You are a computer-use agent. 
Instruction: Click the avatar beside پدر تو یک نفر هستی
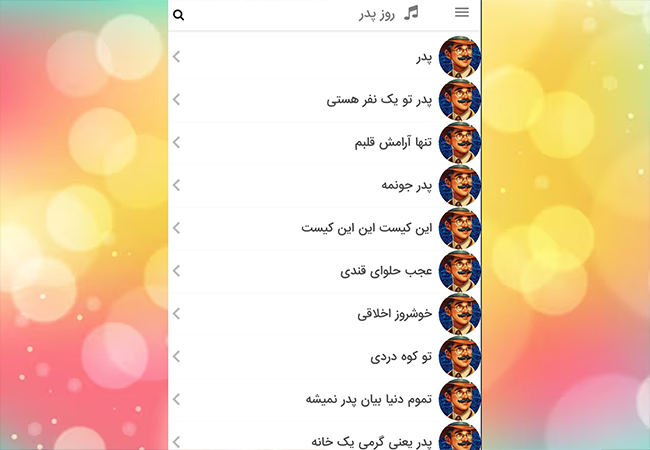[x=459, y=100]
